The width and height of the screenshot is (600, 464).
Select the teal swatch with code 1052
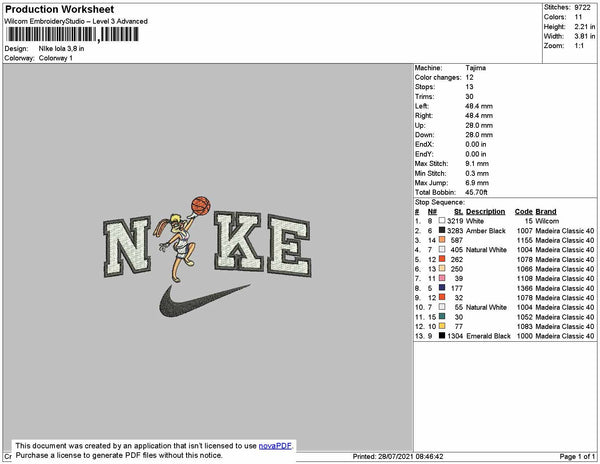click(x=442, y=316)
